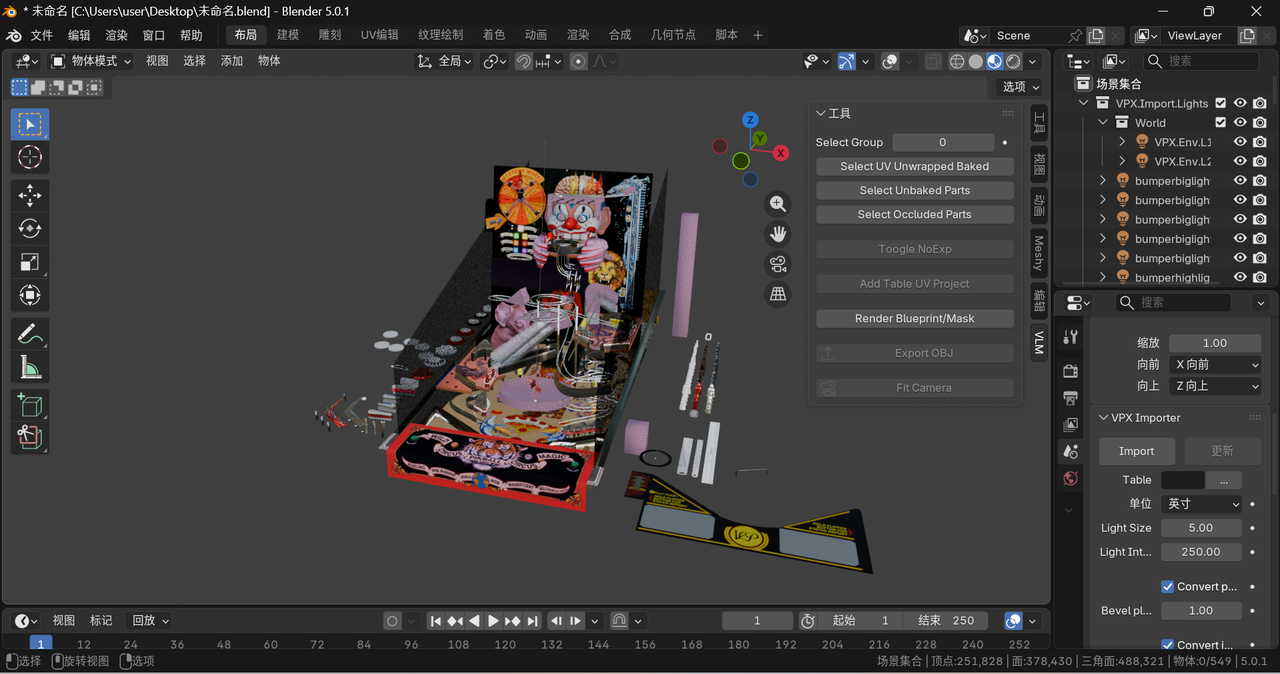Toggle camera view in viewport
1280x674 pixels.
tap(778, 264)
